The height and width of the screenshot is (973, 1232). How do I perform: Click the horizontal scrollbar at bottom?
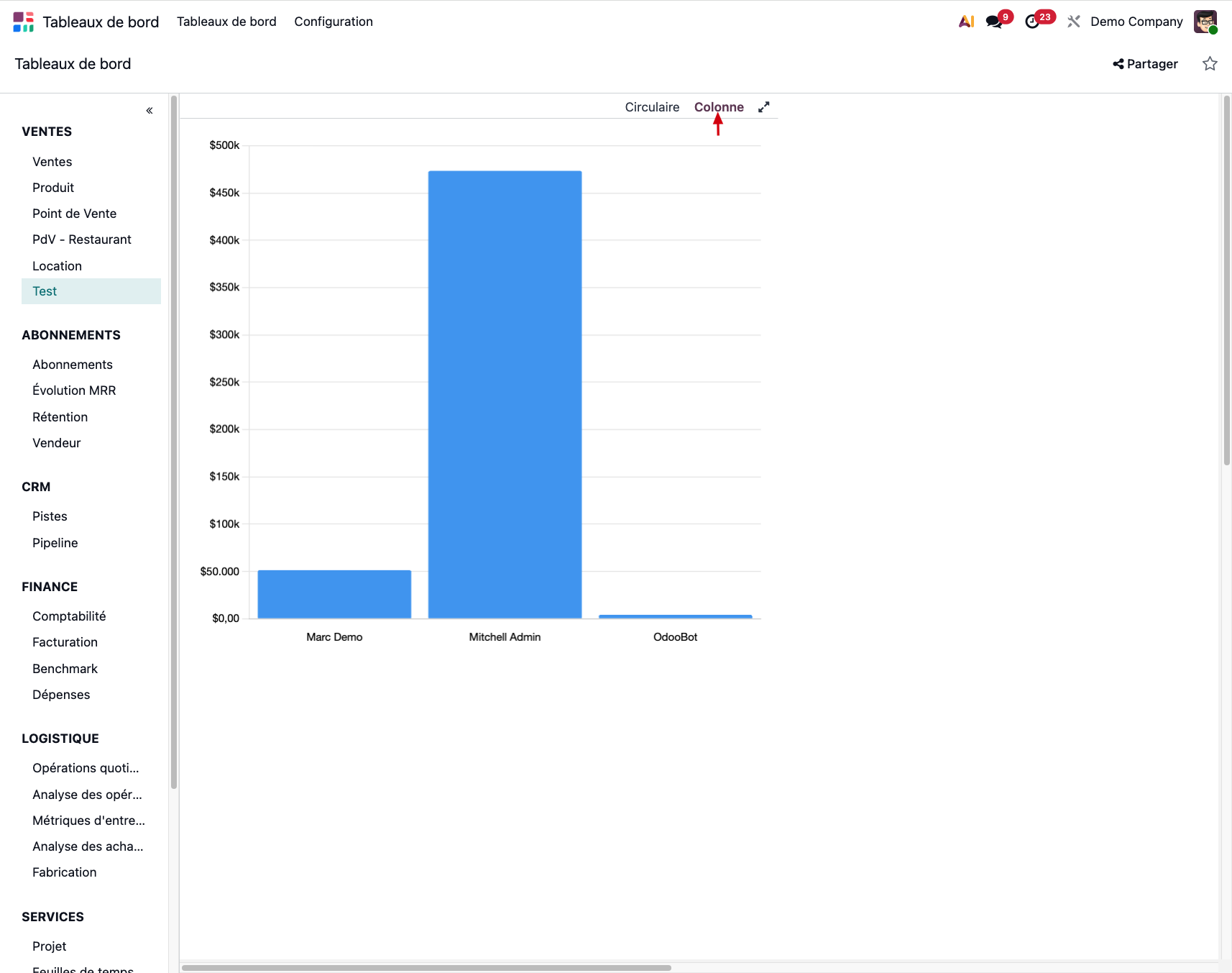(x=426, y=968)
